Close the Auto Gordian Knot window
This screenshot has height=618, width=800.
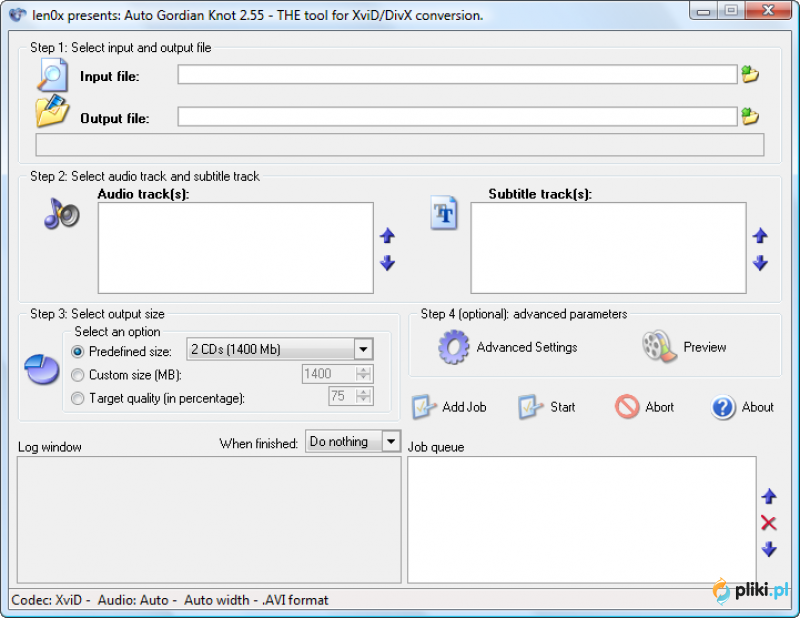(x=768, y=10)
